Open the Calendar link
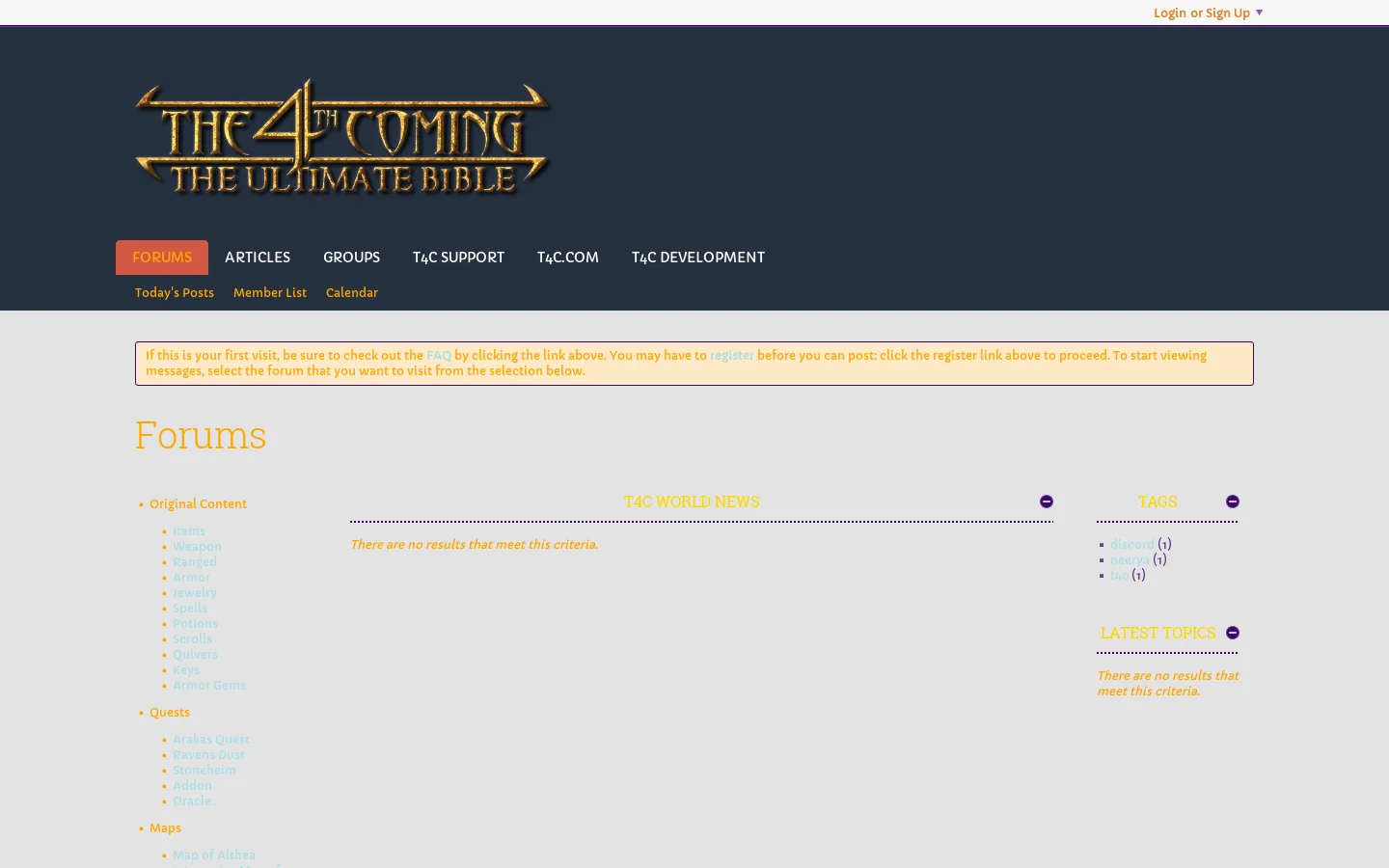Image resolution: width=1389 pixels, height=868 pixels. (352, 292)
